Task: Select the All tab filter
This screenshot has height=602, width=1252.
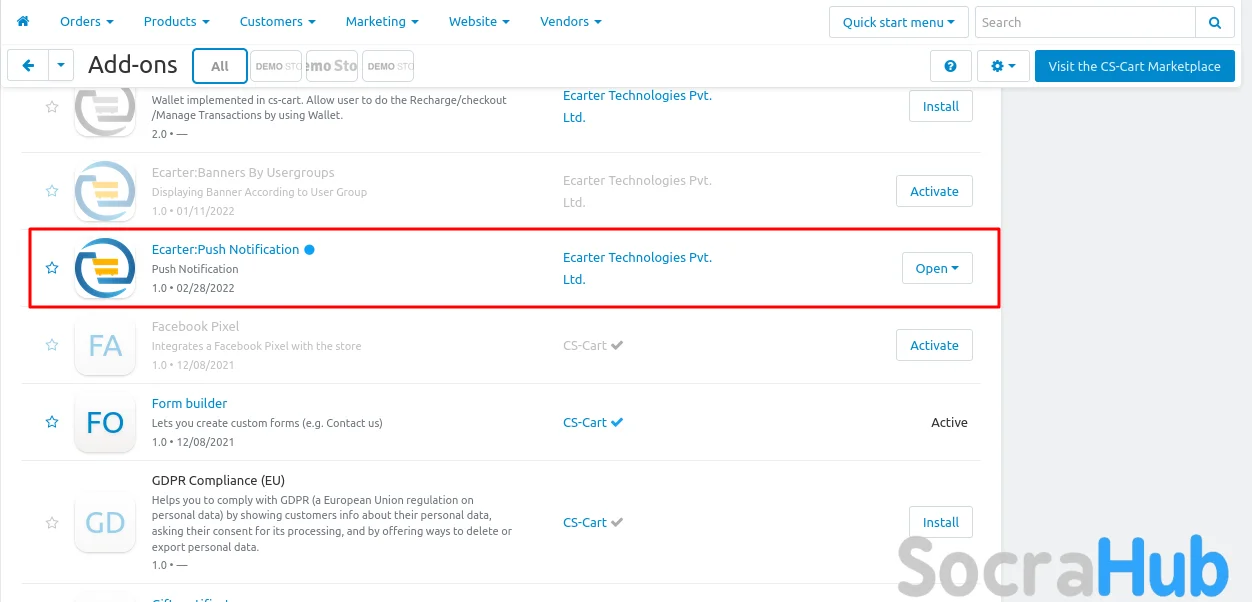Action: click(x=220, y=66)
